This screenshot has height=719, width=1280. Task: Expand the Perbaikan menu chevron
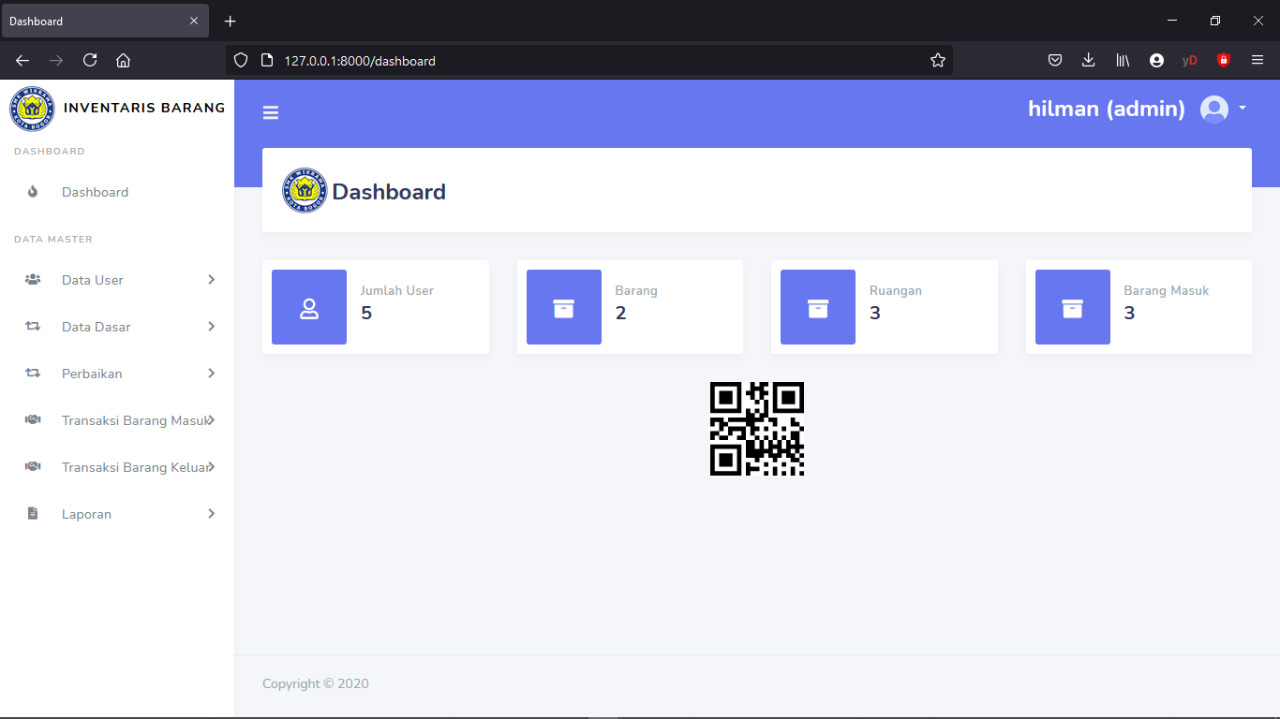[211, 374]
